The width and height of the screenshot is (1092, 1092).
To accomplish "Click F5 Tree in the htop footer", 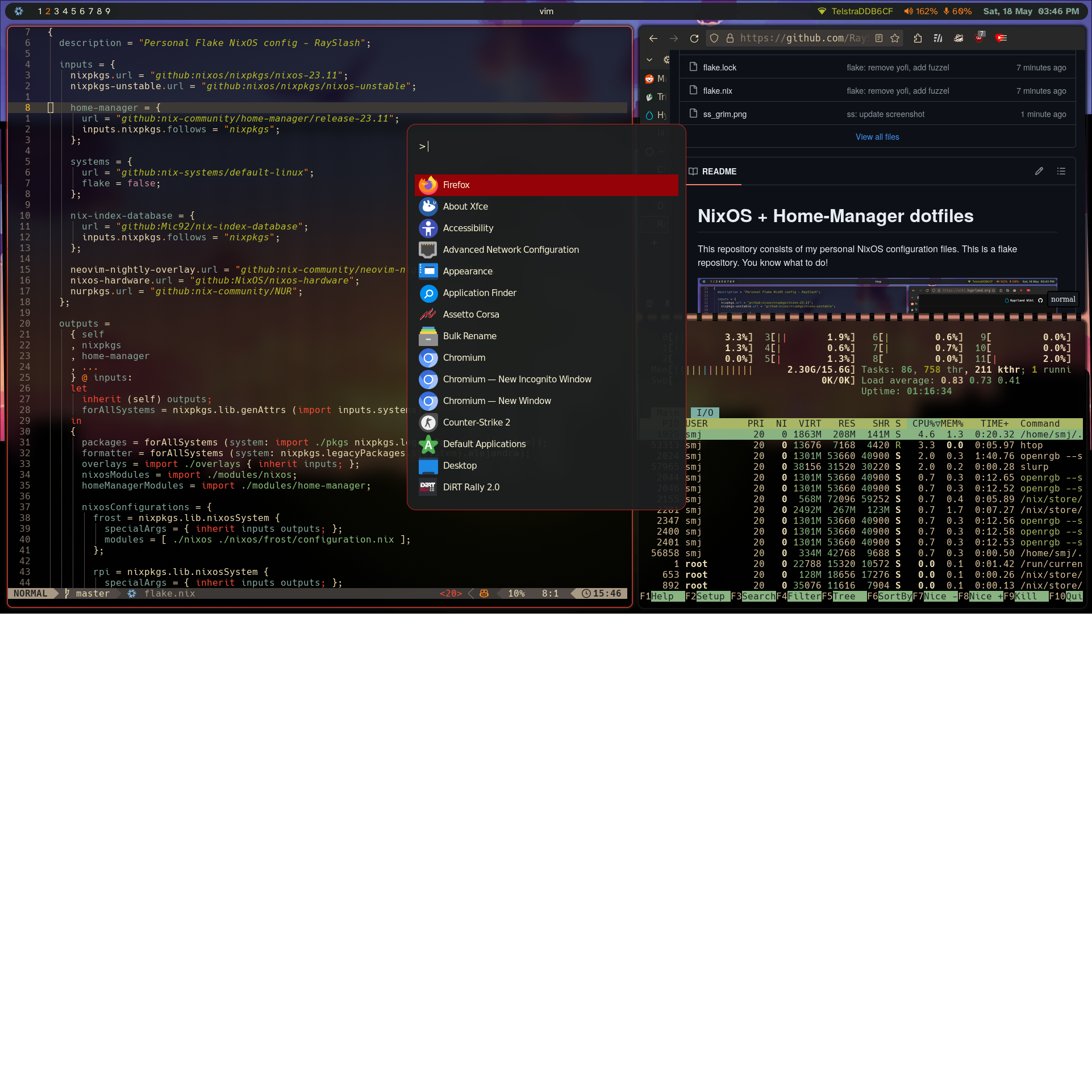I will (x=844, y=596).
